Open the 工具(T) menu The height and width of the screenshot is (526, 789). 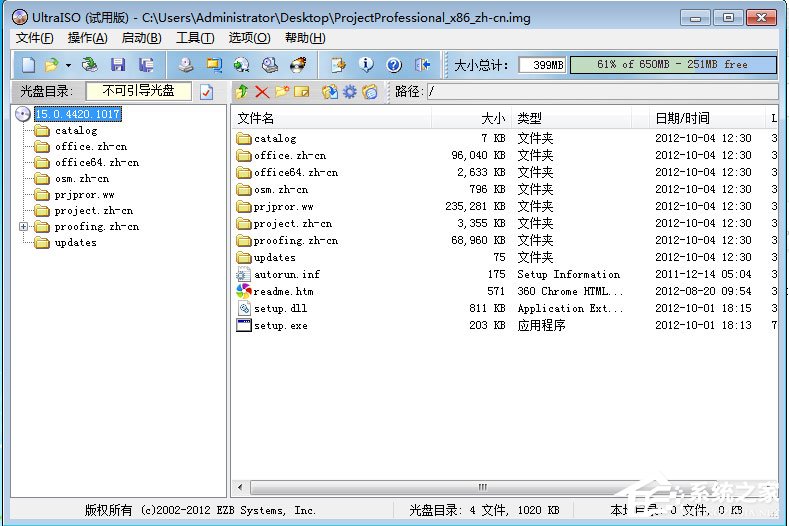[x=195, y=38]
